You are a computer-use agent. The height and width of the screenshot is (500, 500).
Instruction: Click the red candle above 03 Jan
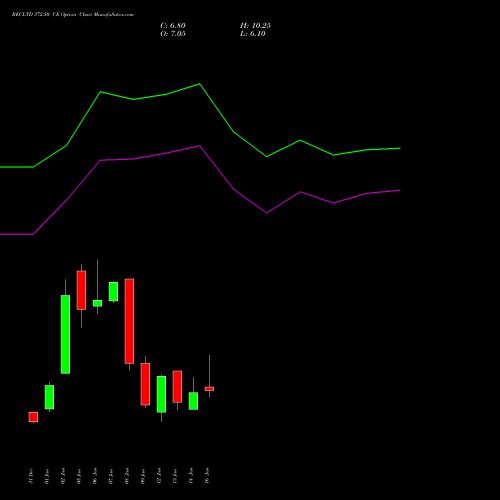pos(81,290)
